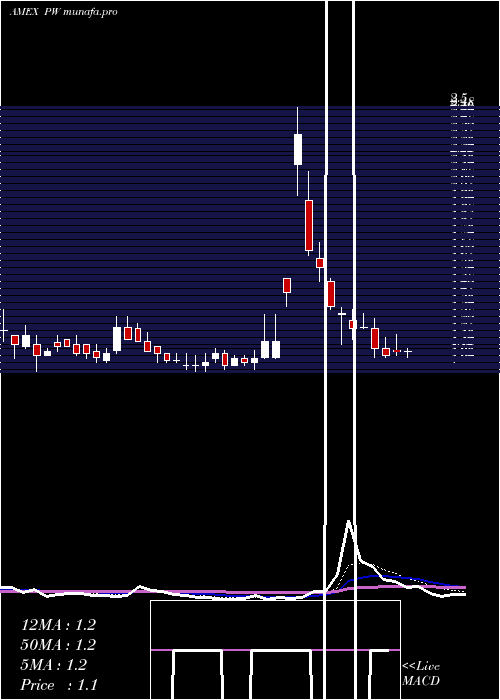Click the '<<Live MACD' label

pos(421,674)
